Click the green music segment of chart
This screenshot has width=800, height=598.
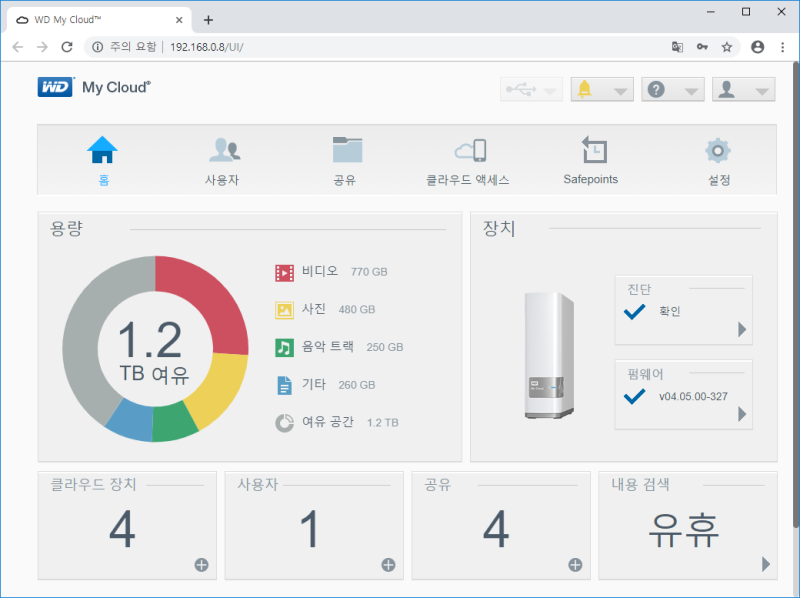coord(173,421)
